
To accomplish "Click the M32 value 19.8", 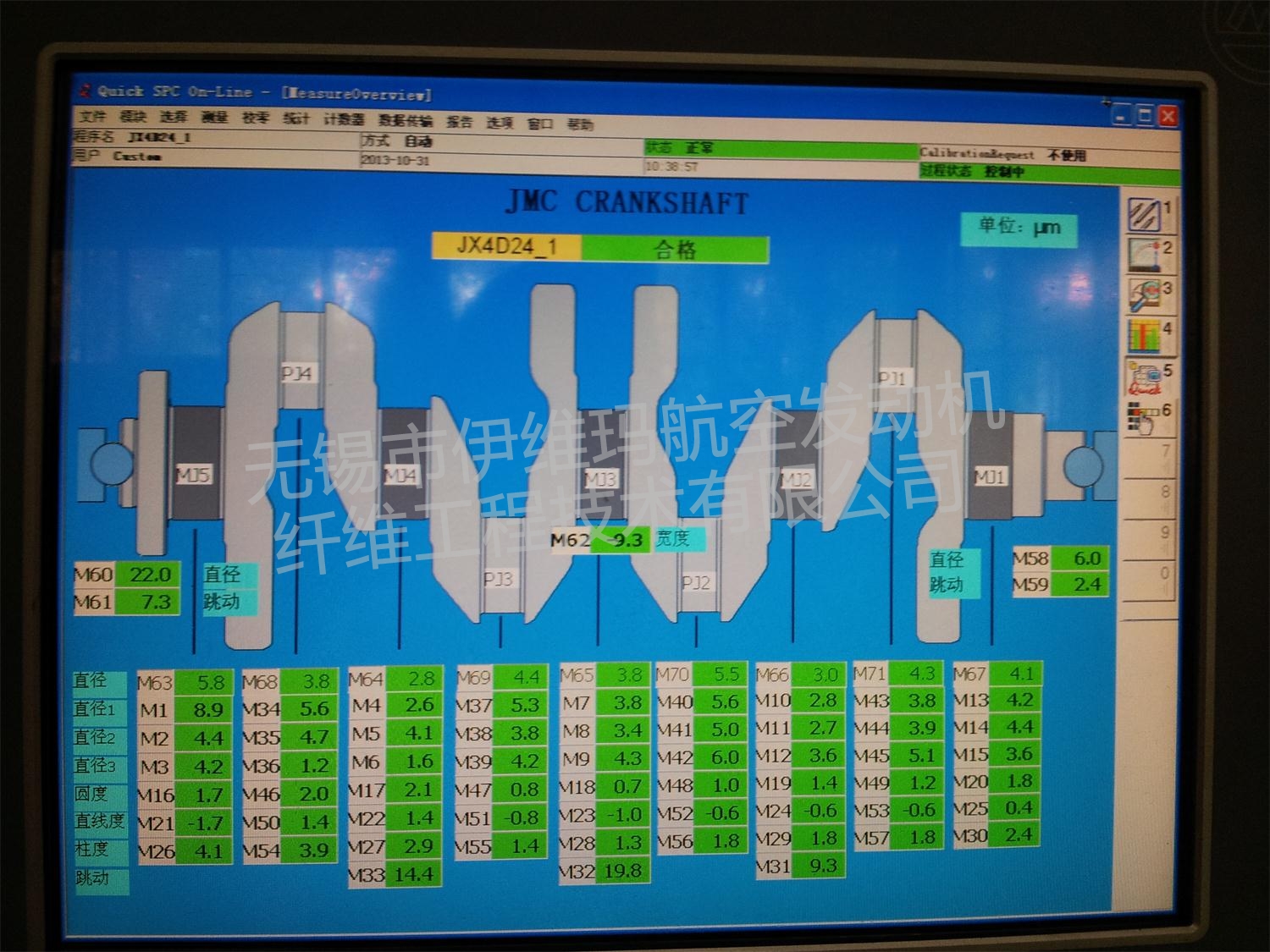I will tap(622, 871).
